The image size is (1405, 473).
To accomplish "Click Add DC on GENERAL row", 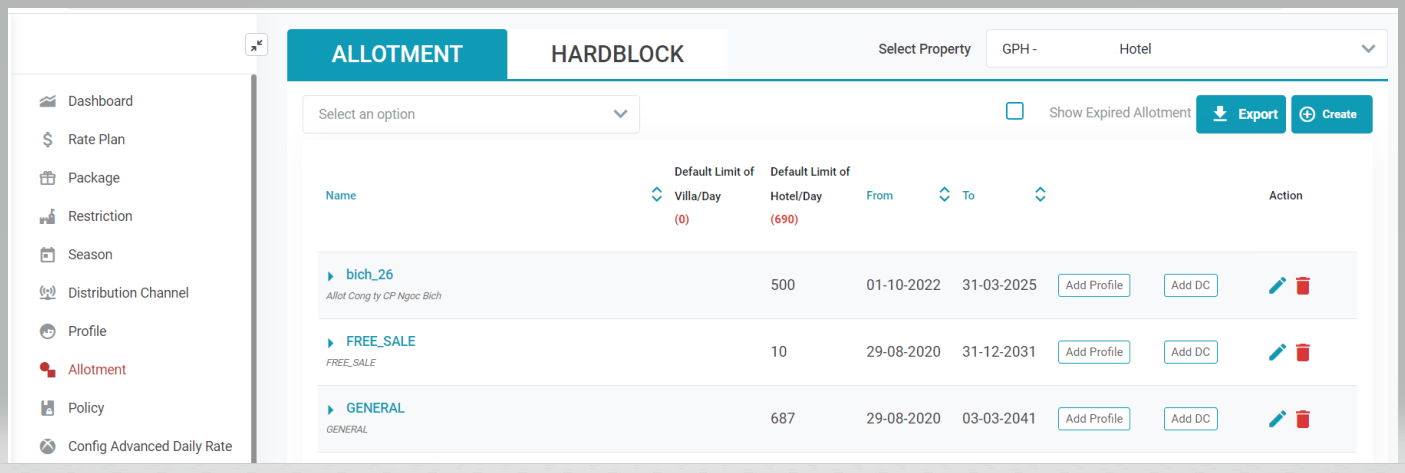I will (1190, 419).
